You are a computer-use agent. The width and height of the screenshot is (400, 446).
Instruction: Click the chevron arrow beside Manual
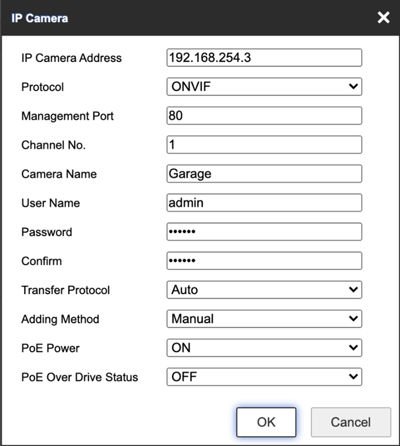tap(353, 319)
